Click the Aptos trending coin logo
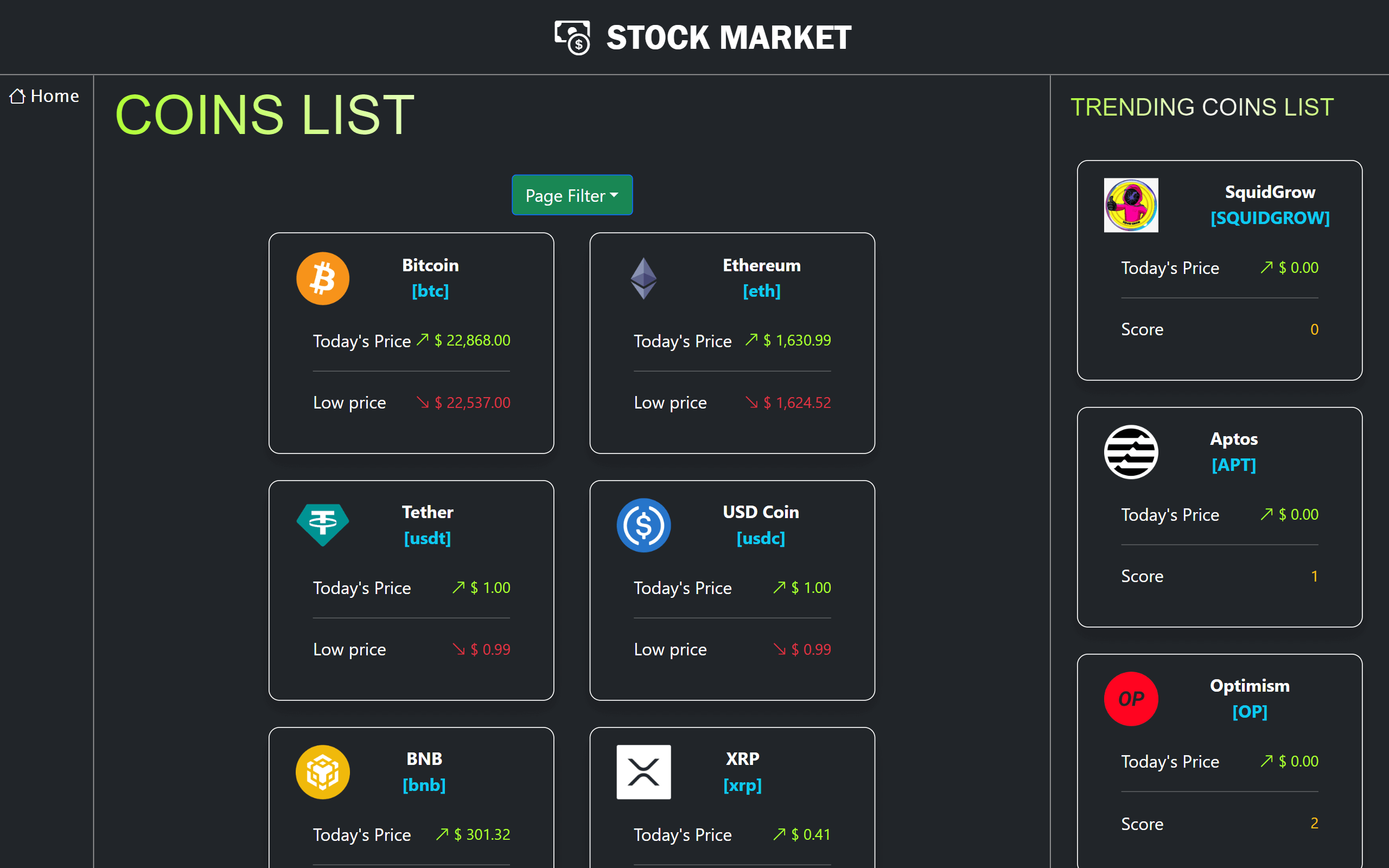The image size is (1389, 868). (1131, 452)
